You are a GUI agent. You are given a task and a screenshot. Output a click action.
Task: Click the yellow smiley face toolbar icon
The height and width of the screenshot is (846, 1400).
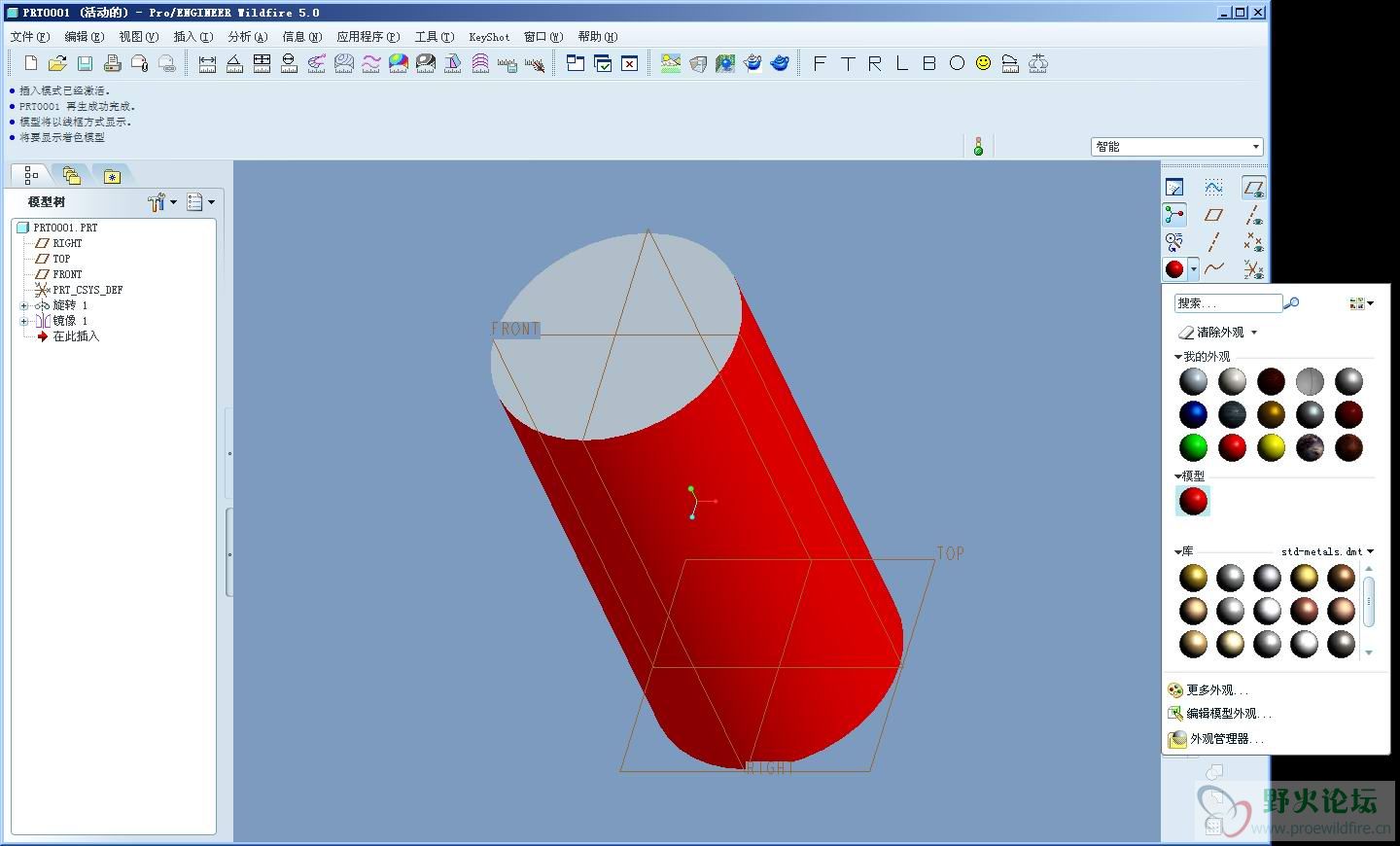coord(984,63)
